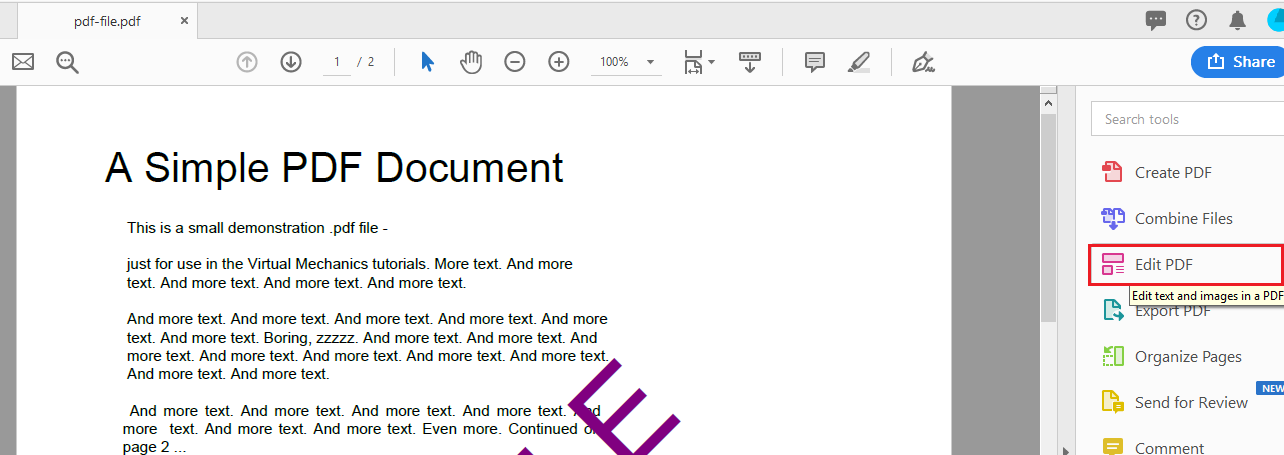Open the Combine Files tool
The height and width of the screenshot is (455, 1284).
(1186, 219)
